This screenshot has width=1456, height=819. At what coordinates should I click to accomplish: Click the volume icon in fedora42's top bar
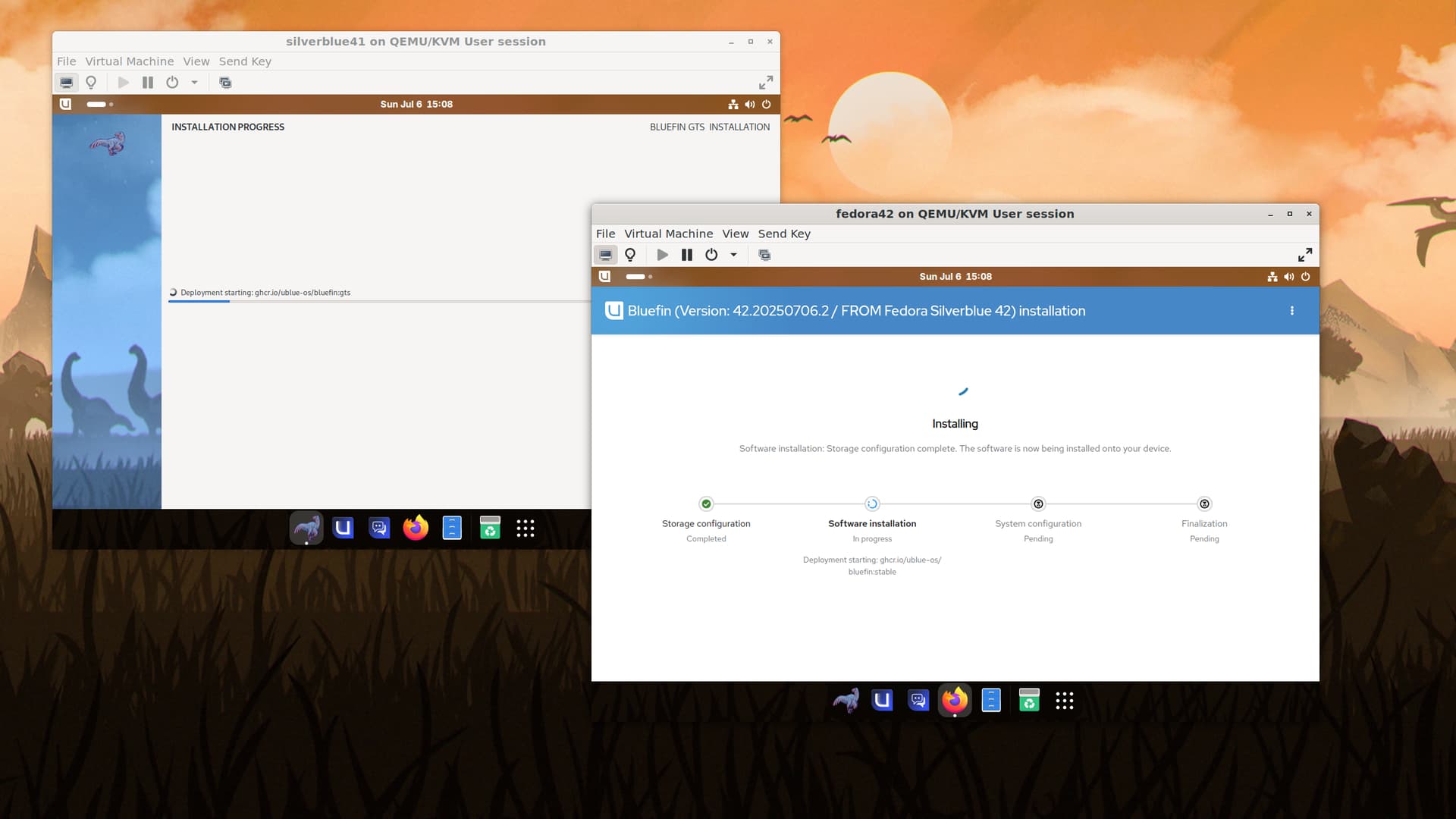1289,277
